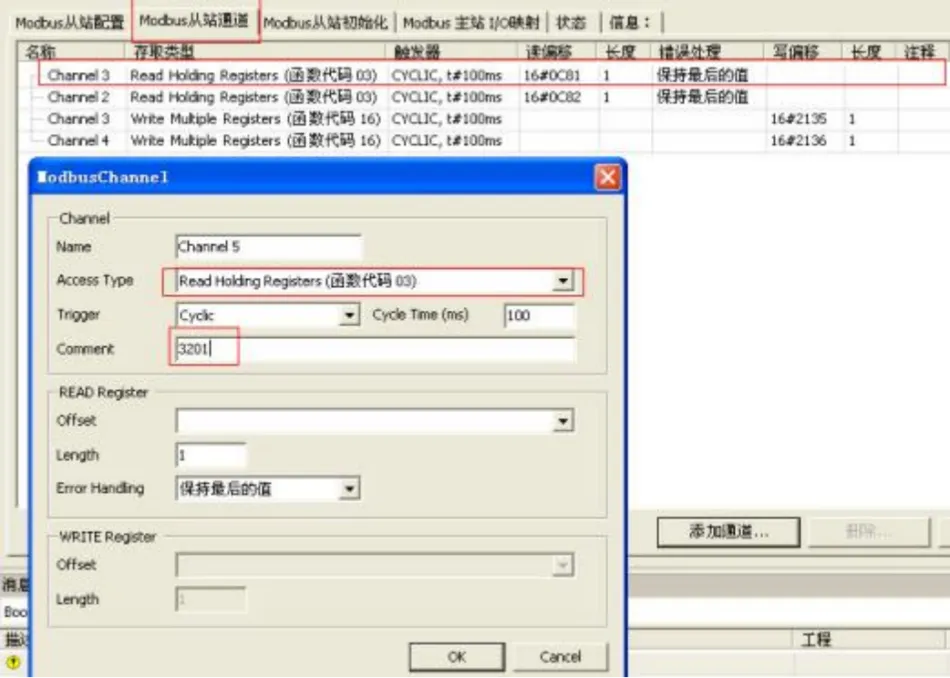Click the 添加通道 button
The image size is (950, 678).
(x=729, y=532)
